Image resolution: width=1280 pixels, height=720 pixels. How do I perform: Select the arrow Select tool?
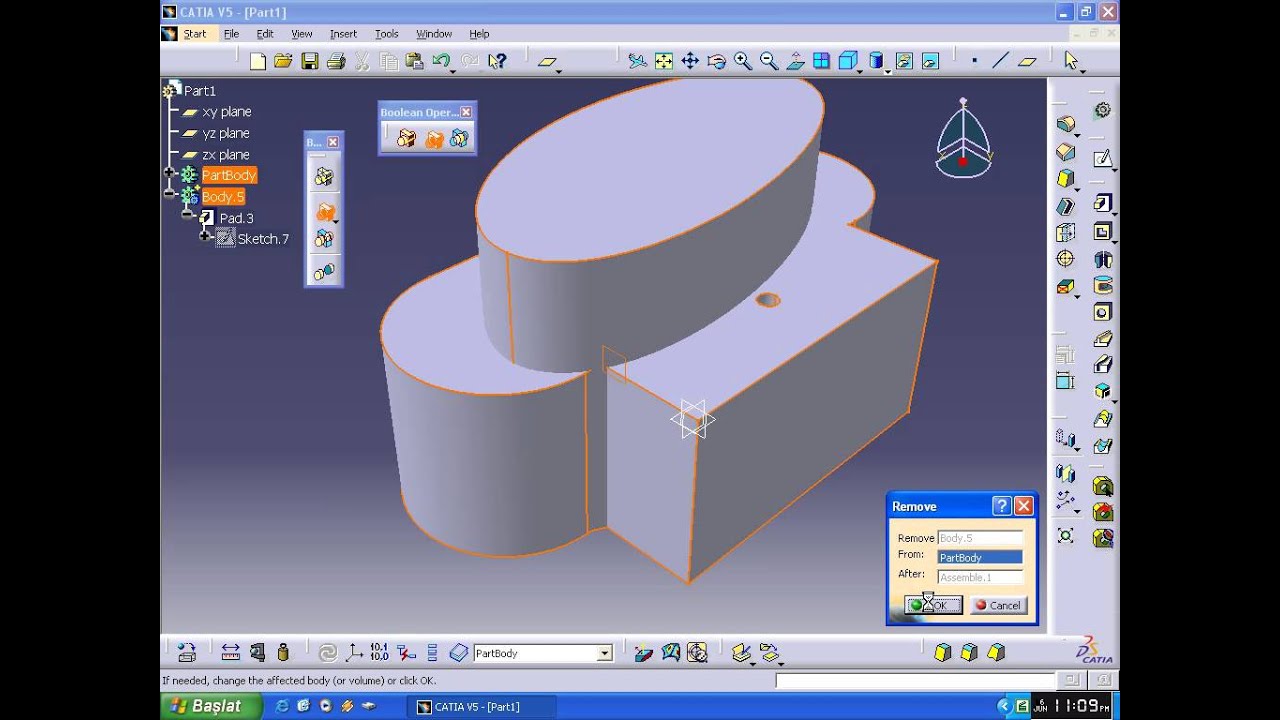point(1071,61)
